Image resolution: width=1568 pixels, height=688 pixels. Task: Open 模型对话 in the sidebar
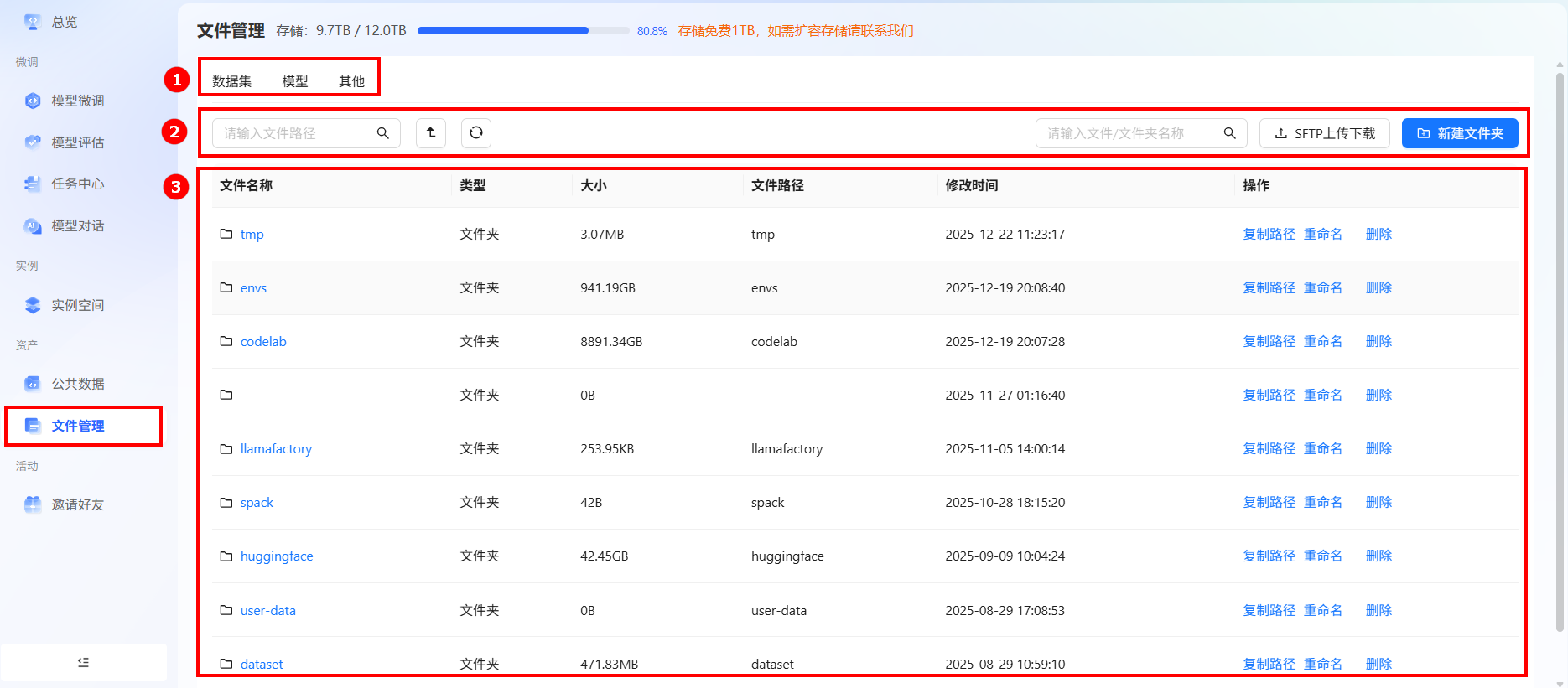point(77,225)
